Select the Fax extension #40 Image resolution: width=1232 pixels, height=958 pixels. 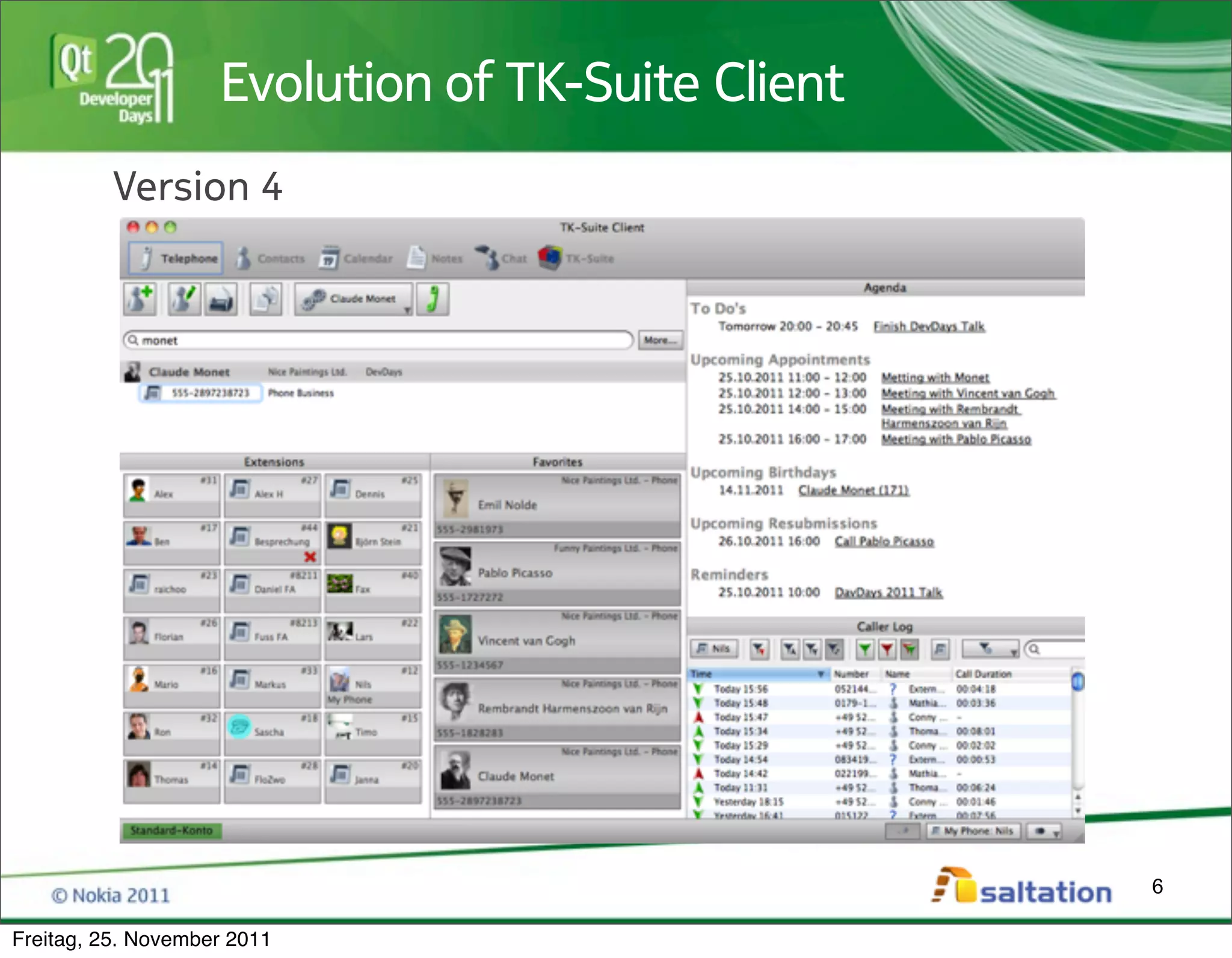372,591
